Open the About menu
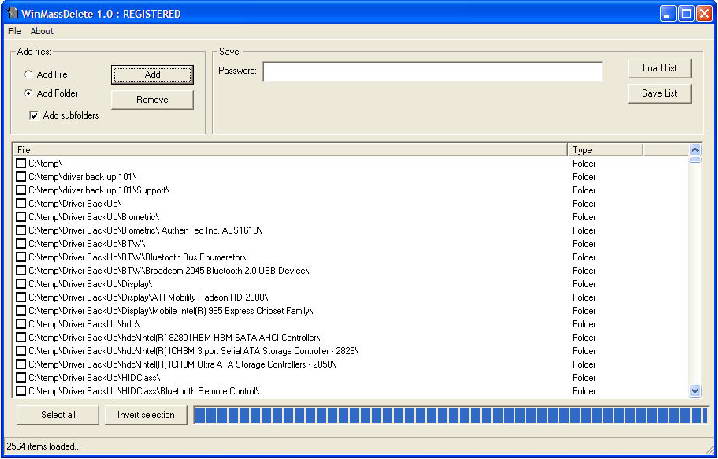Screen dimensions: 718x459 (42, 31)
